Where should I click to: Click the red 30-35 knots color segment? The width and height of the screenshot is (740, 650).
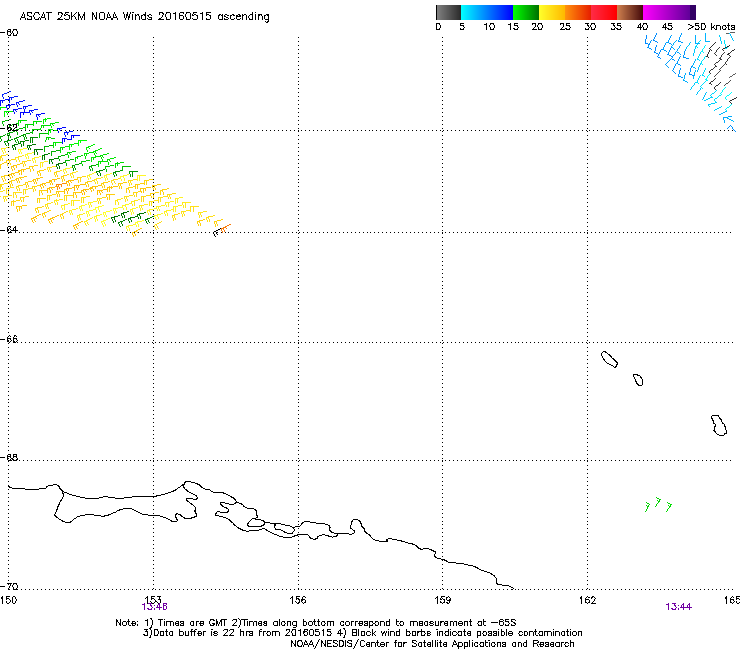tap(604, 12)
